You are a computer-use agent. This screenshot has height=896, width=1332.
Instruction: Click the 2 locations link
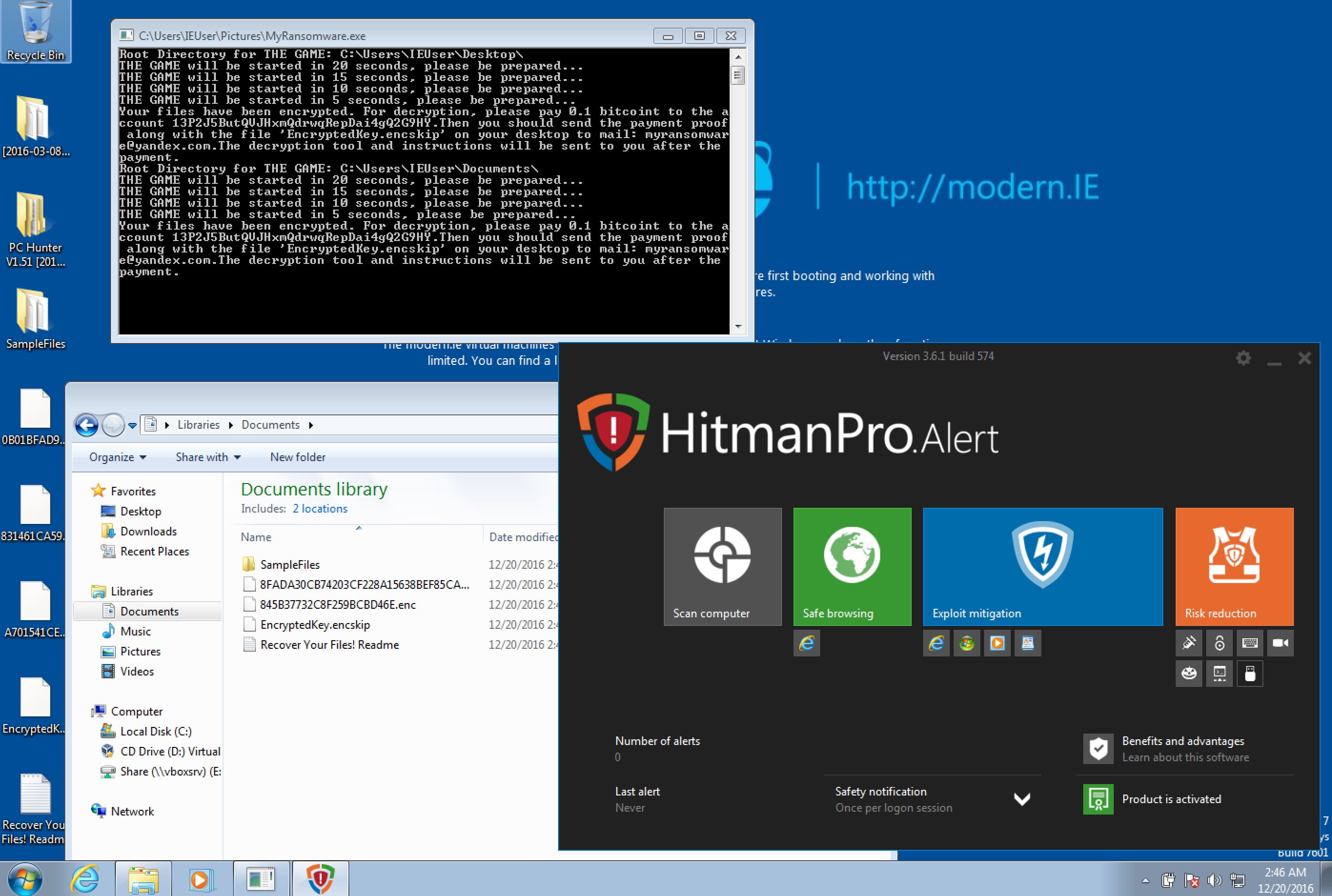[x=320, y=509]
